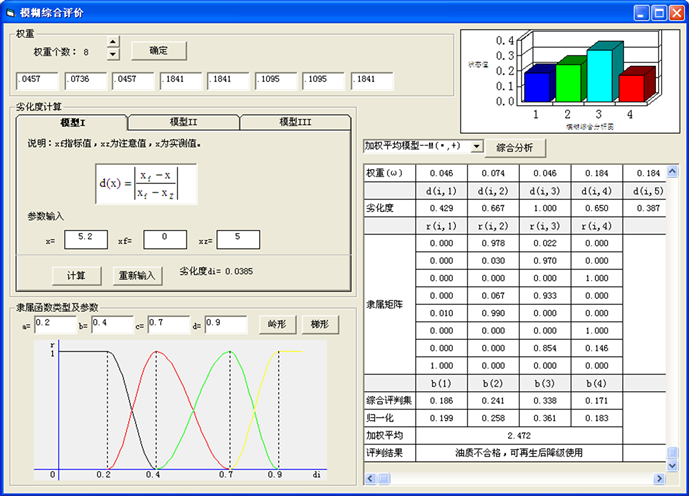Click the x= input field containing 5.2

(85, 239)
